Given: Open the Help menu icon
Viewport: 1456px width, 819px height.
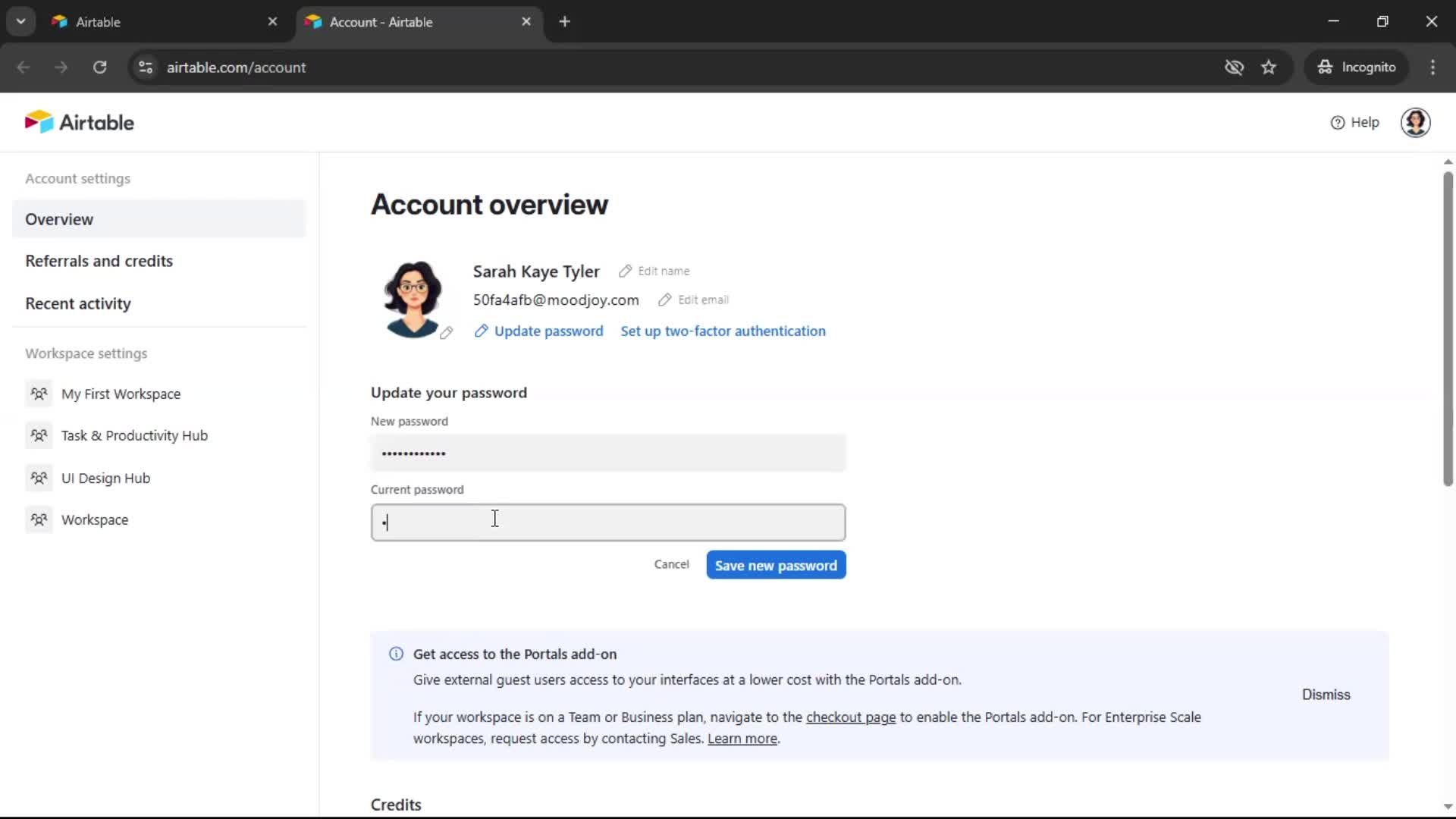Looking at the screenshot, I should pyautogui.click(x=1338, y=123).
